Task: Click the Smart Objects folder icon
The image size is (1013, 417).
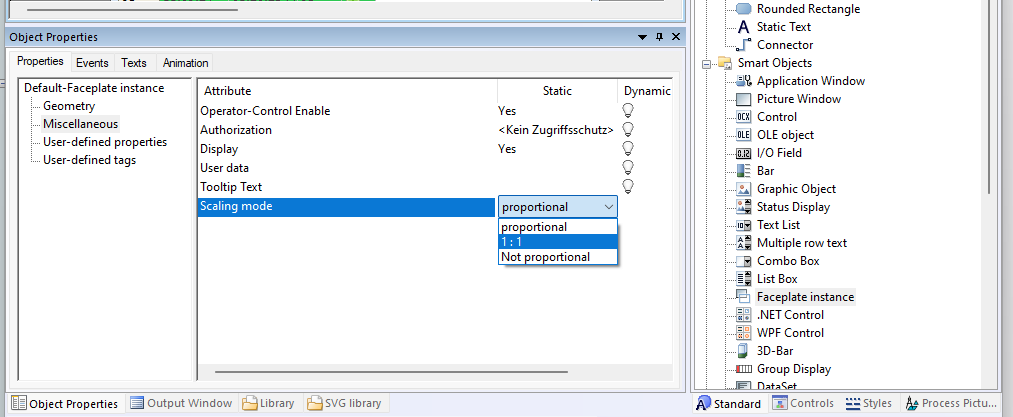Action: [724, 63]
